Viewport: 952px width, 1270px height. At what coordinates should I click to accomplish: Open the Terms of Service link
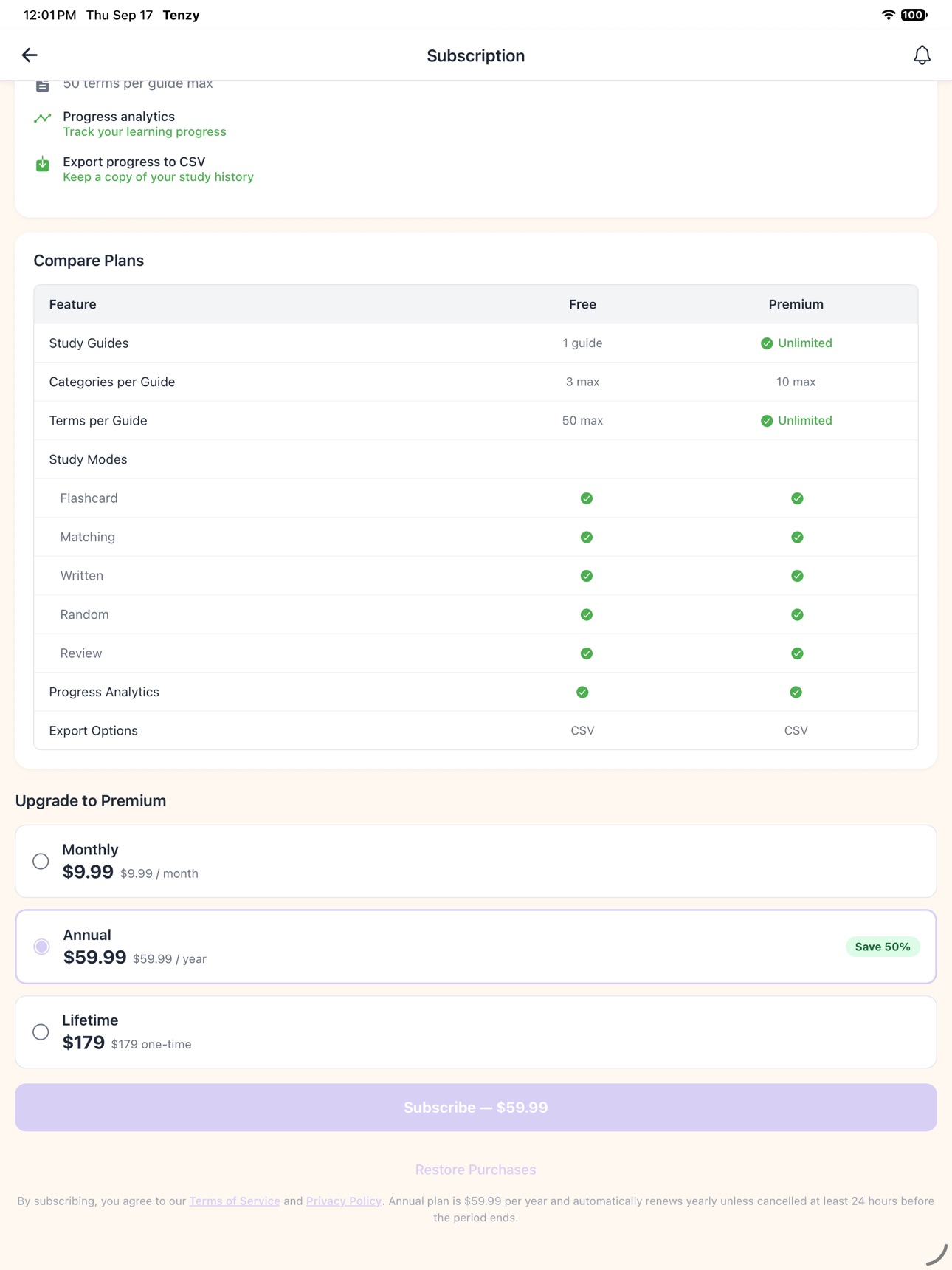coord(235,1201)
